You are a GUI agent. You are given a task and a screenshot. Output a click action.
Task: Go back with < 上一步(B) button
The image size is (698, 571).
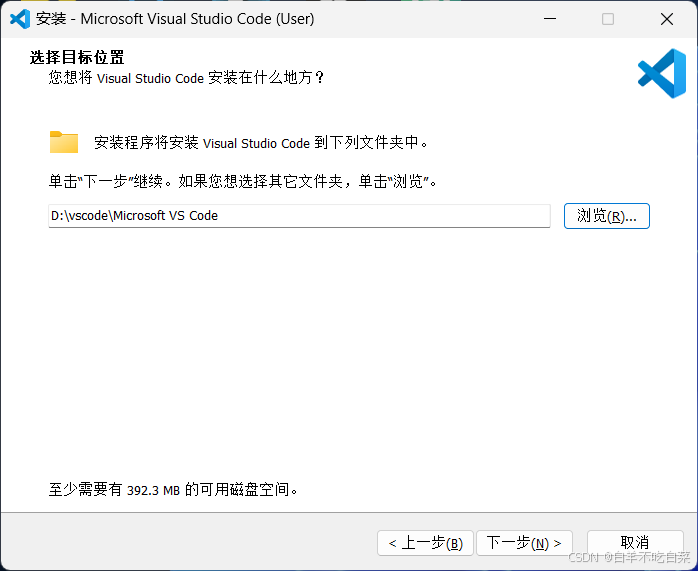[x=425, y=543]
